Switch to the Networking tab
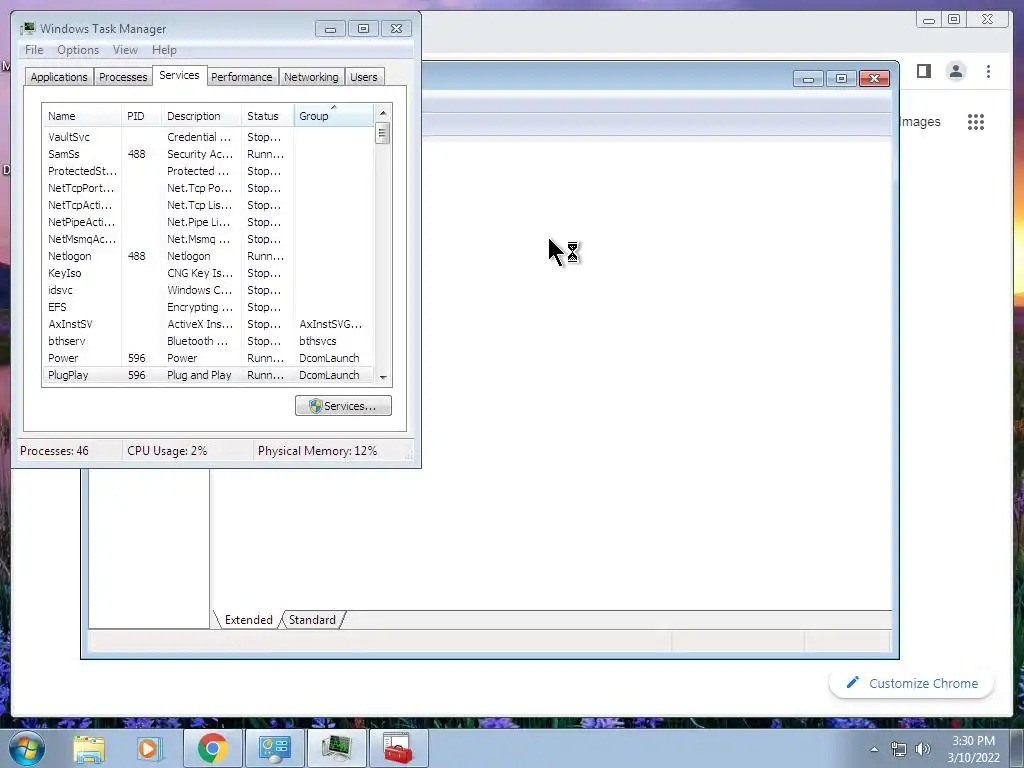 tap(311, 77)
